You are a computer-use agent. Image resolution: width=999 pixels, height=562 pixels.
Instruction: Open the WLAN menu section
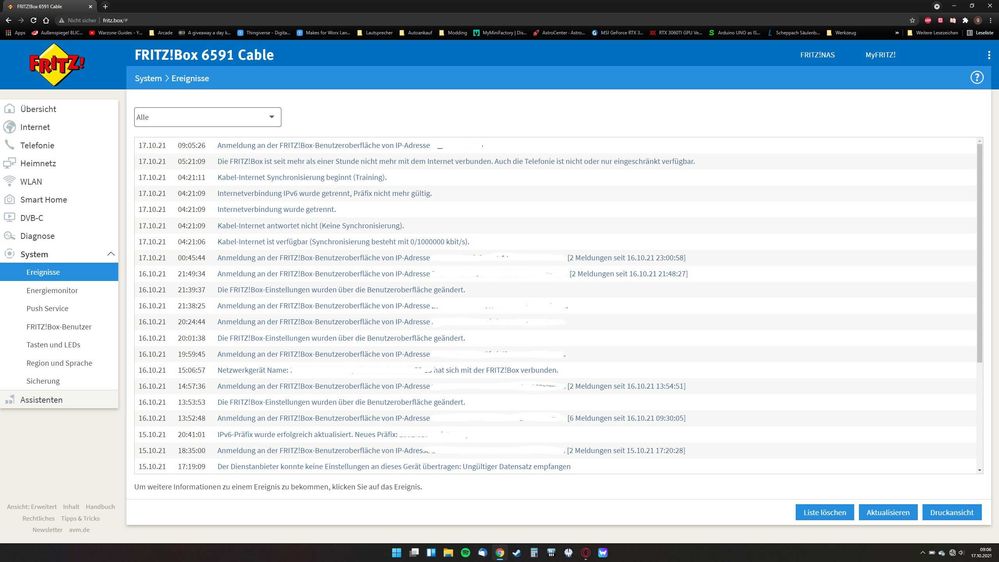pyautogui.click(x=31, y=182)
